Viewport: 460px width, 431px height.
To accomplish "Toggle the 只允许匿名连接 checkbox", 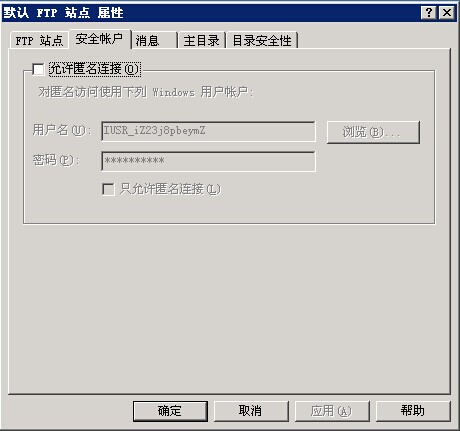I will (108, 189).
